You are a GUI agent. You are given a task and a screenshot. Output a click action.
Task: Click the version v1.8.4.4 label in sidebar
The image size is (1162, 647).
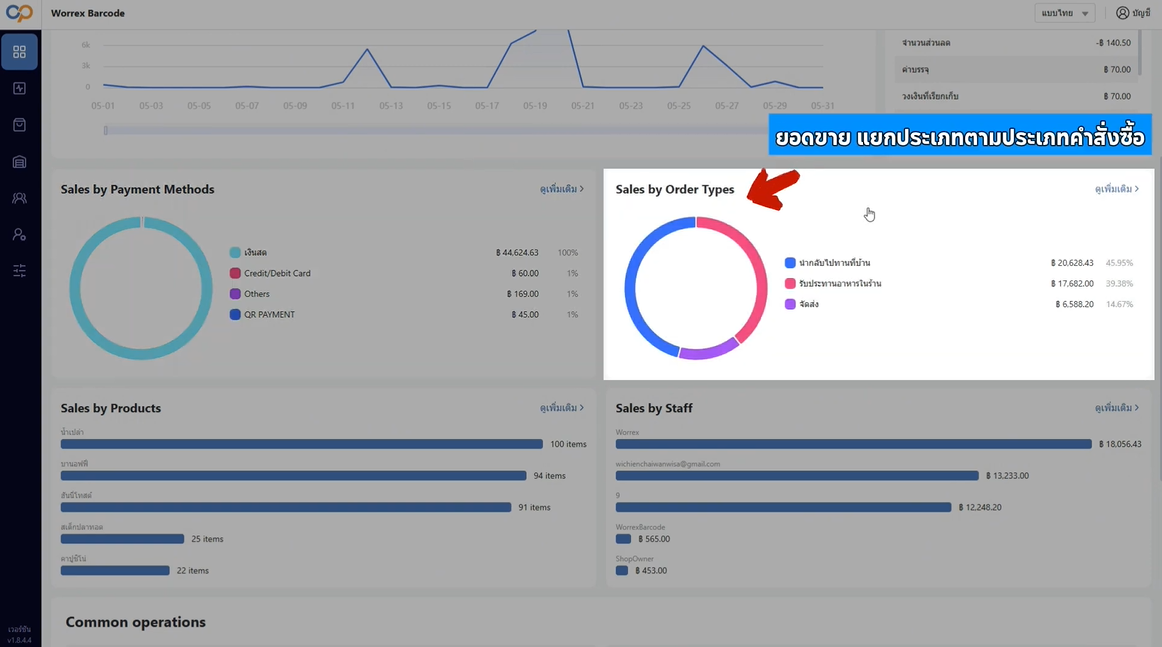coord(19,640)
